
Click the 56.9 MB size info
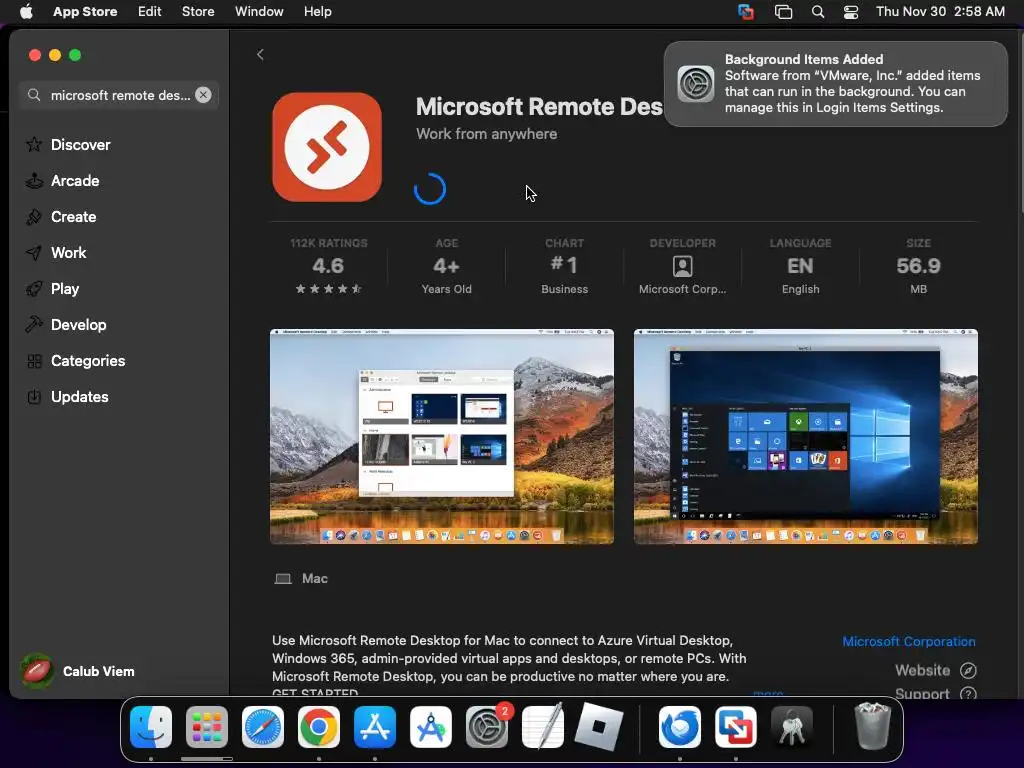pyautogui.click(x=918, y=266)
